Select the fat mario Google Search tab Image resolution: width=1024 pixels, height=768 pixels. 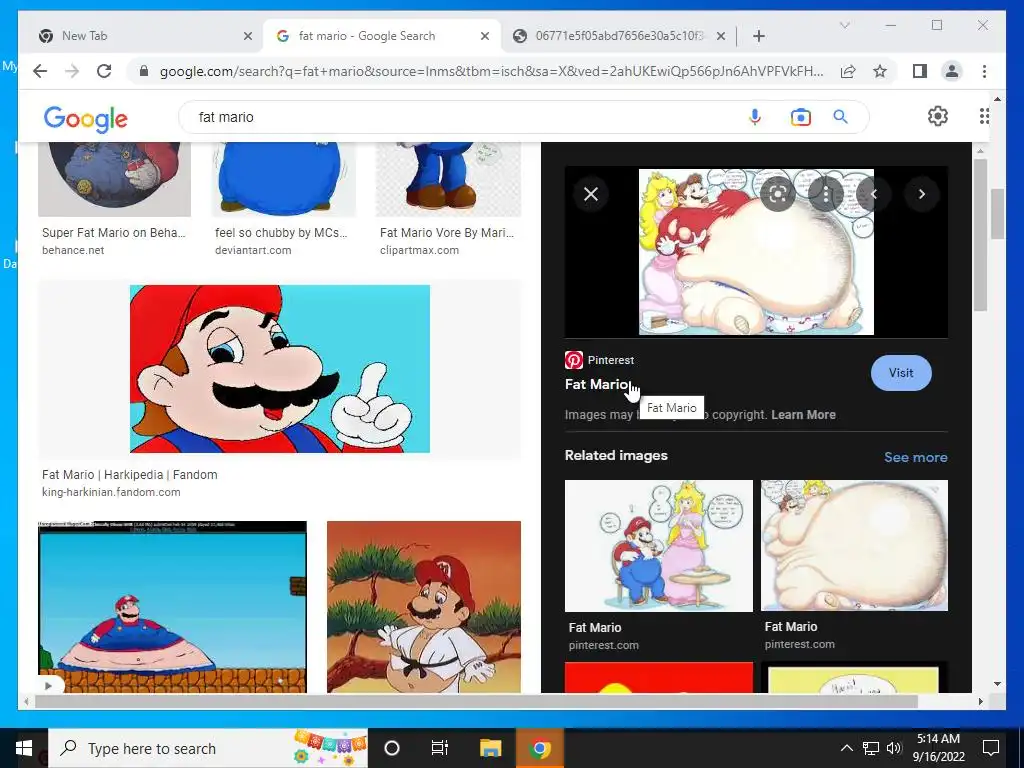[381, 36]
